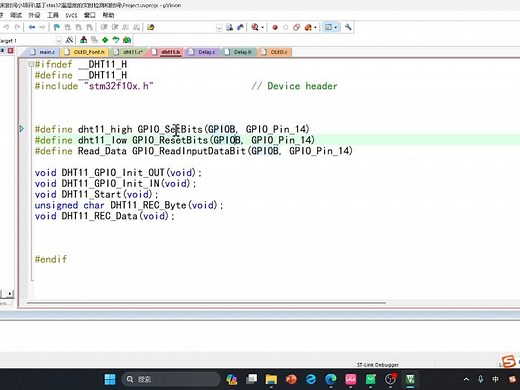Click the '#endif' line

pyautogui.click(x=51, y=259)
